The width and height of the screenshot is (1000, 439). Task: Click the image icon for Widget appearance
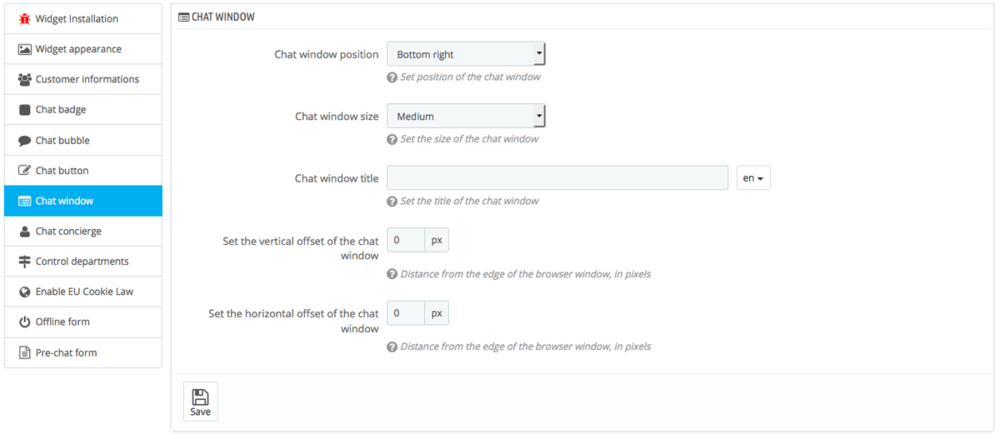pyautogui.click(x=25, y=49)
